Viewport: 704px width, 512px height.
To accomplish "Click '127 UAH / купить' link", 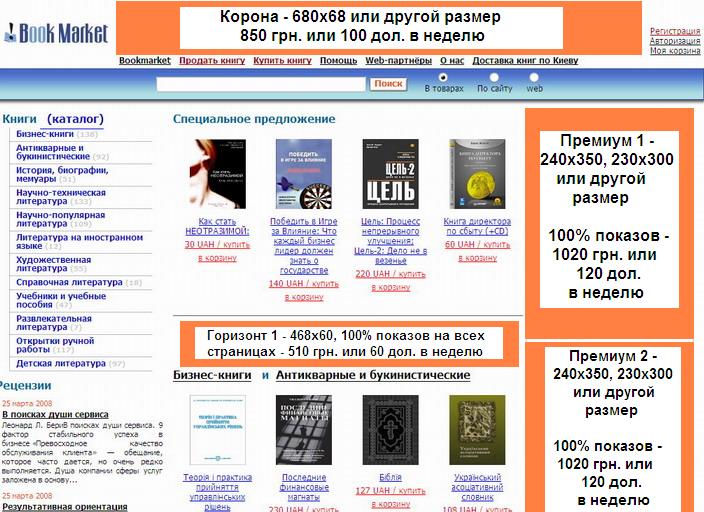I will tap(391, 490).
